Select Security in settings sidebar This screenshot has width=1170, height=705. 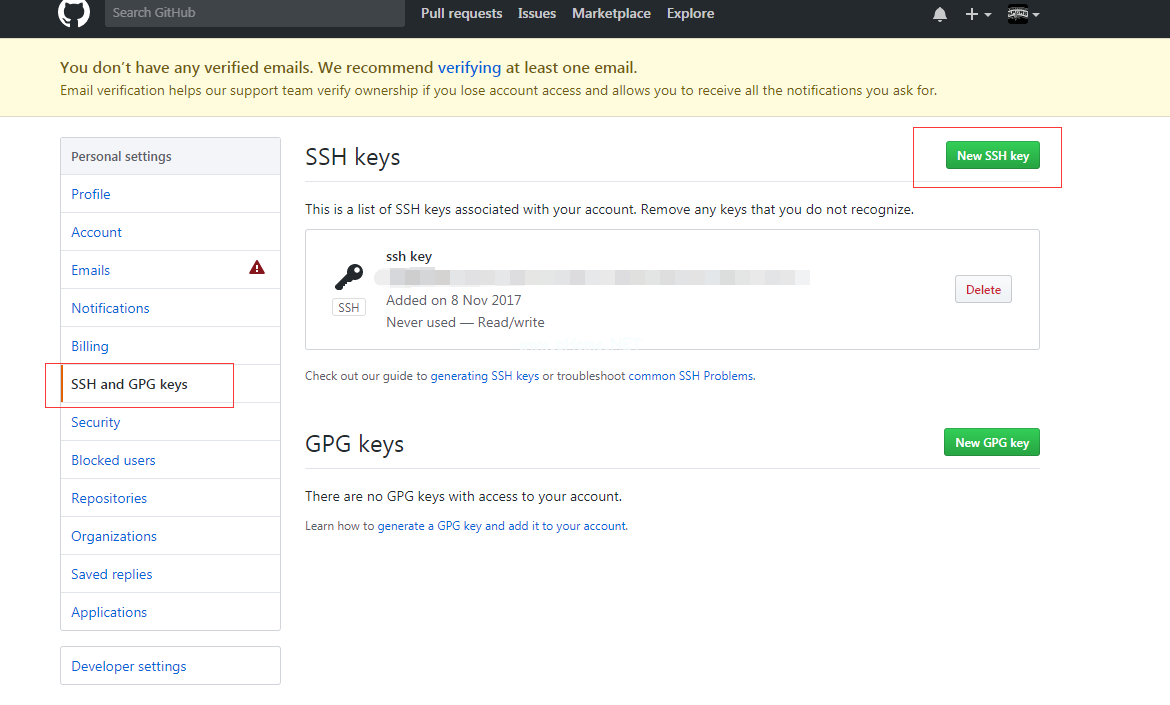(96, 422)
